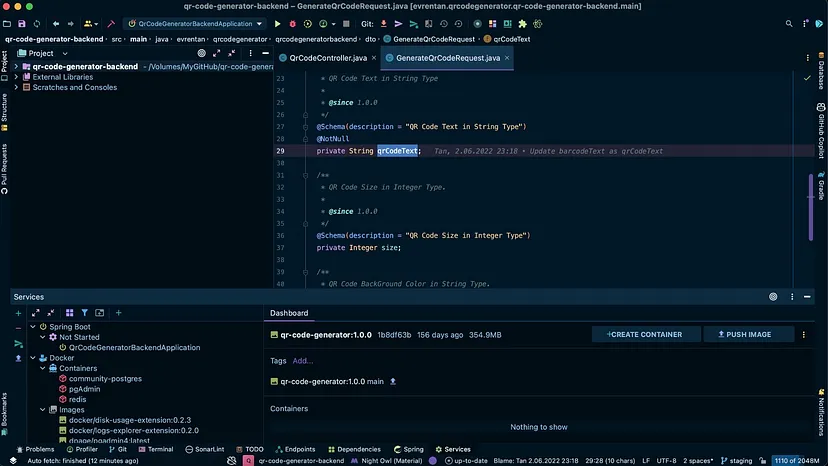828x466 pixels.
Task: Open the Endpoints tool window tab
Action: click(x=295, y=449)
